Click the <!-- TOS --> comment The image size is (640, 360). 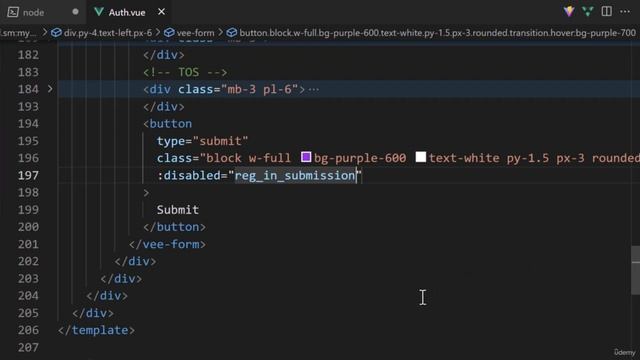coord(185,72)
